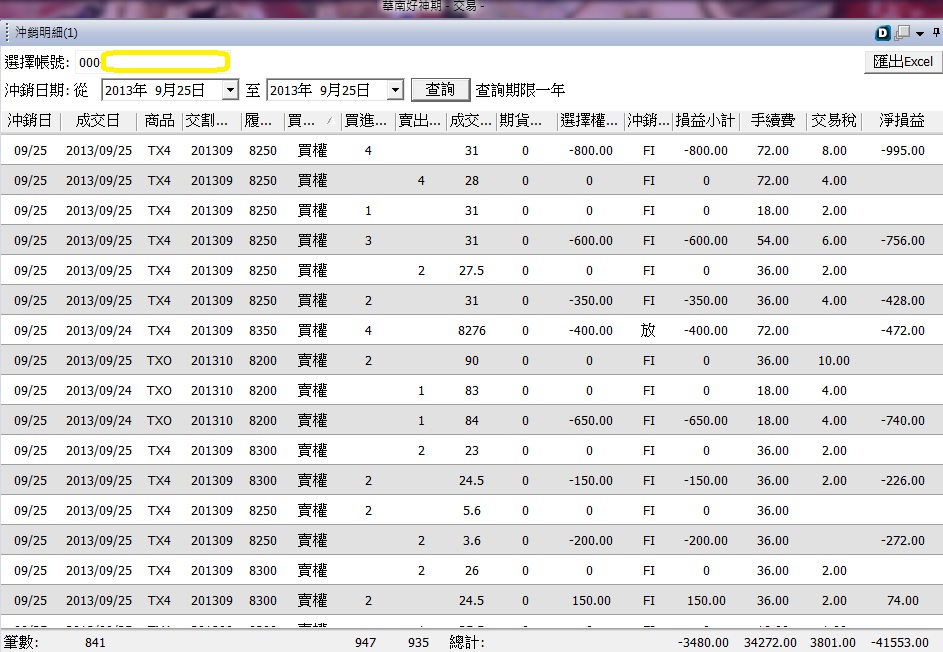Click the blue D icon in the panel header
Viewport: 943px width, 652px height.
pyautogui.click(x=882, y=33)
